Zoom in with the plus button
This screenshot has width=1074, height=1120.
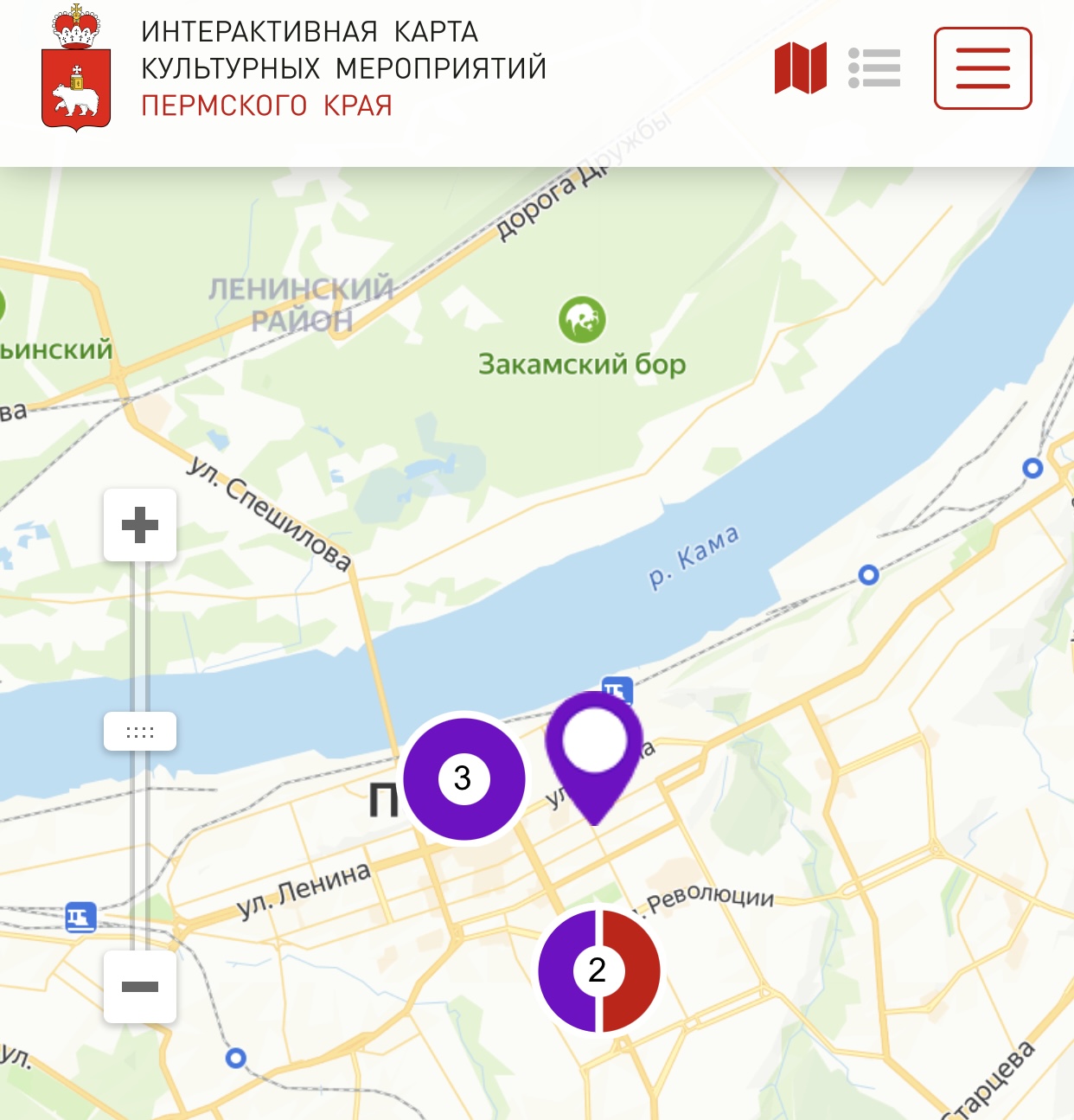pyautogui.click(x=140, y=525)
